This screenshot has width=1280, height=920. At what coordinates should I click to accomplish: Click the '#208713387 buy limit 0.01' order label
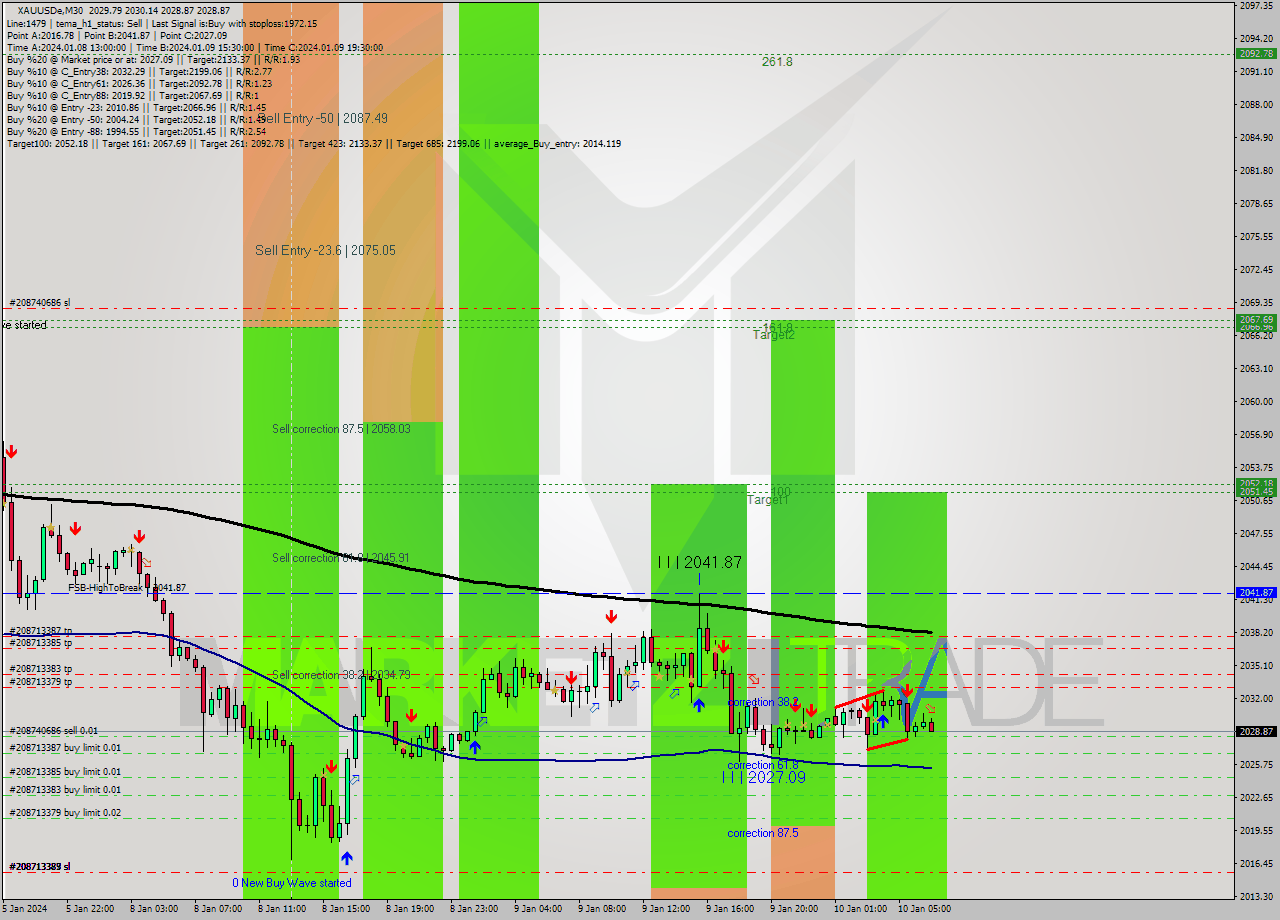coord(65,748)
